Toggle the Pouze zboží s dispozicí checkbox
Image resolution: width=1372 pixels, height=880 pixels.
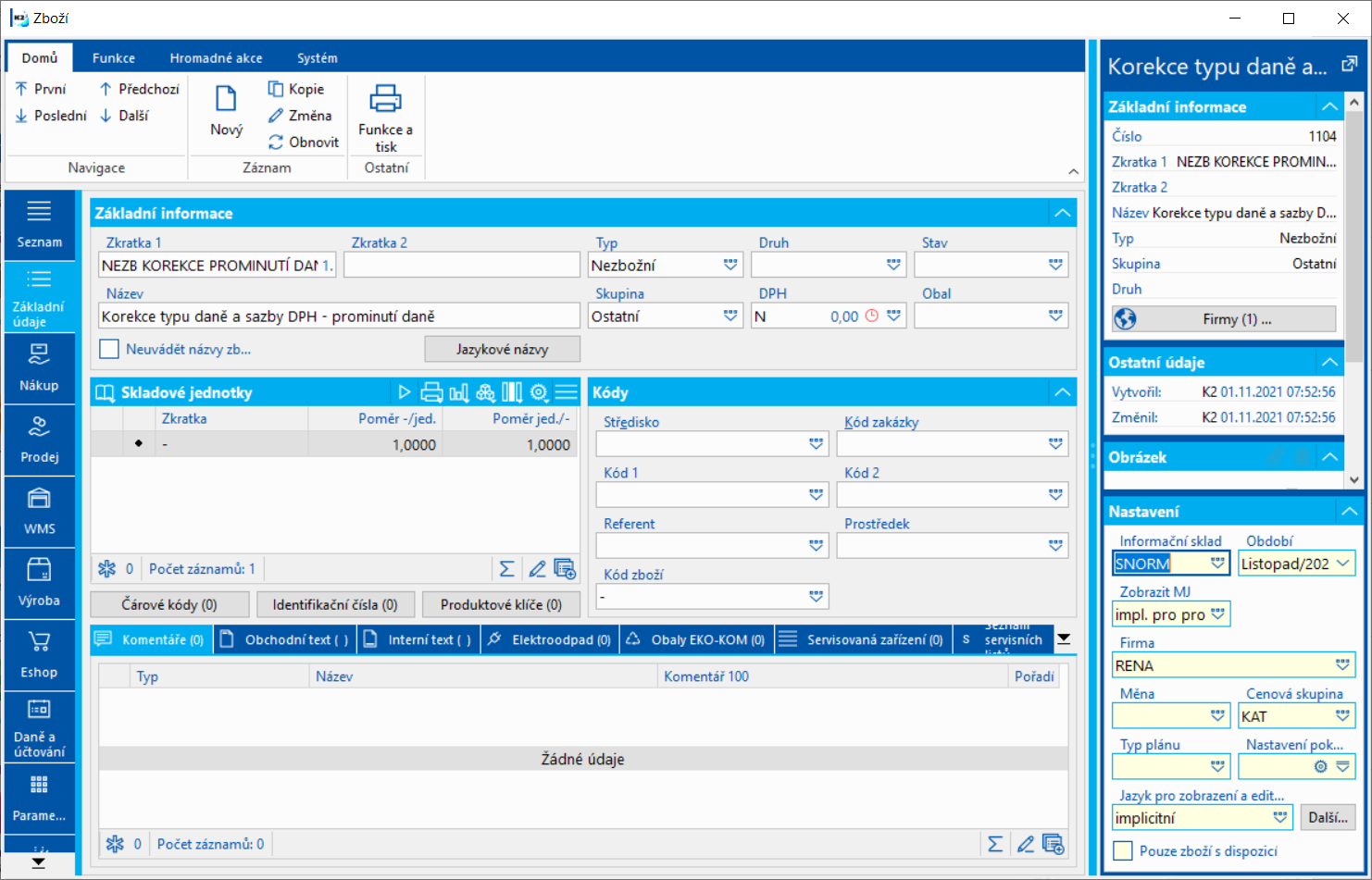pyautogui.click(x=1123, y=851)
